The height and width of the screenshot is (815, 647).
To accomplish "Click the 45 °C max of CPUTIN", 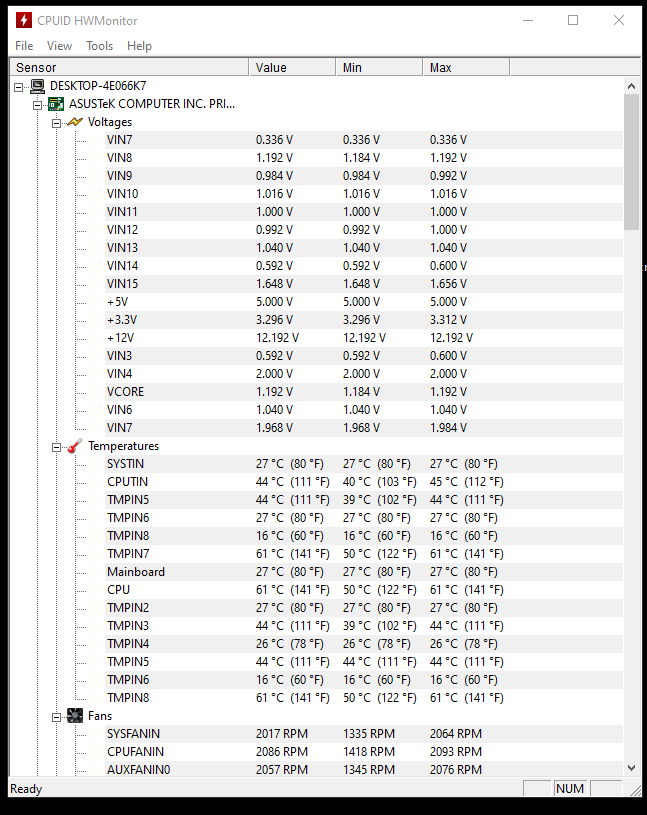I will point(466,482).
